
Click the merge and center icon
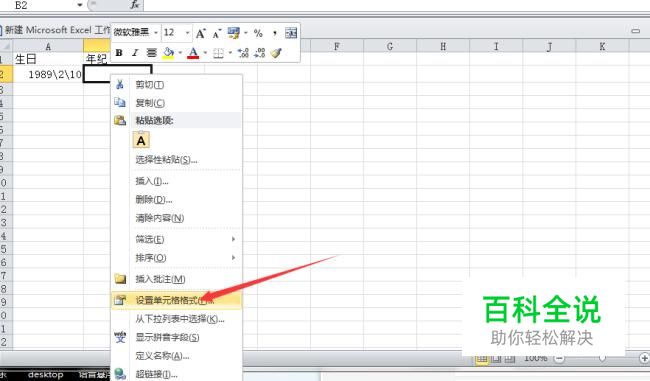click(291, 33)
